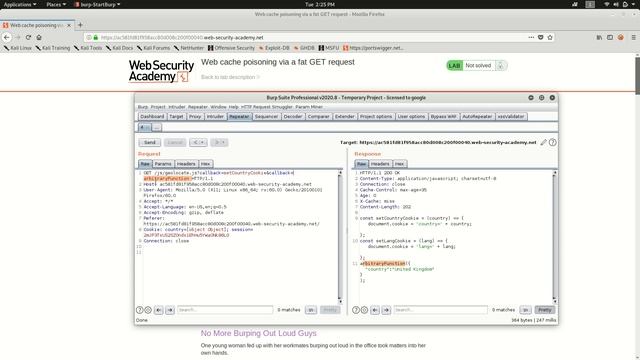Open the Kali Linux bookmark
This screenshot has height=360, width=640.
pyautogui.click(x=18, y=48)
